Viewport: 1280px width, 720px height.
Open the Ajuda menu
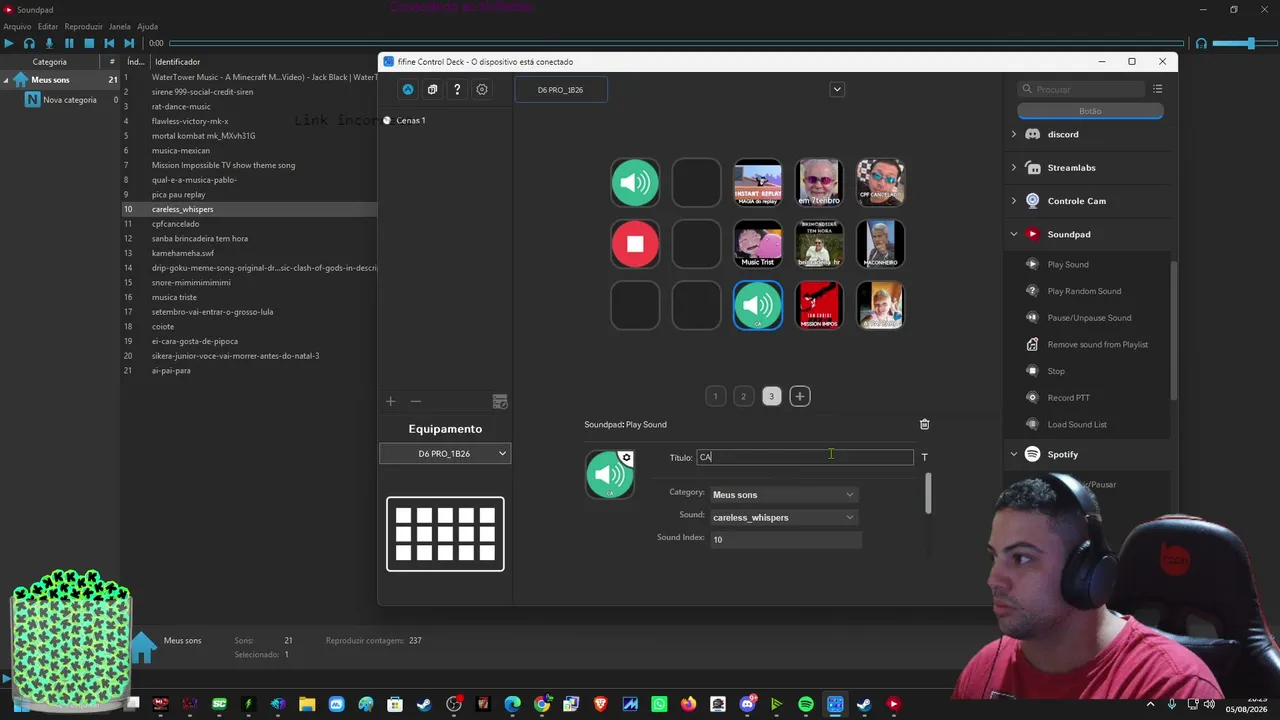pyautogui.click(x=147, y=26)
